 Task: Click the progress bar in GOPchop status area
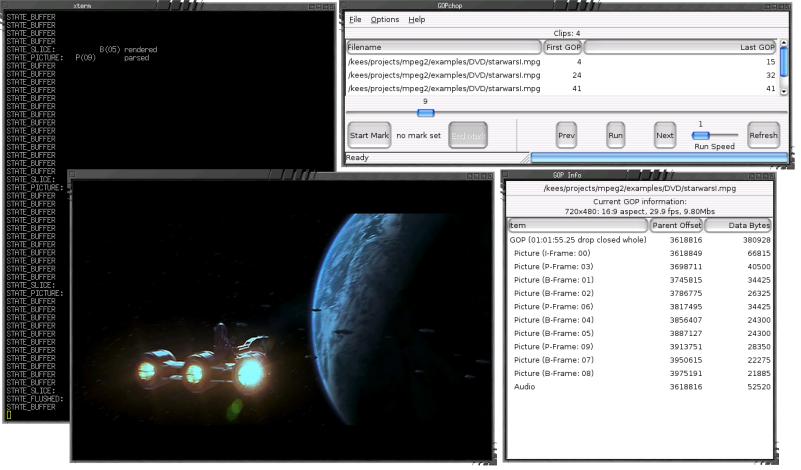(x=659, y=158)
